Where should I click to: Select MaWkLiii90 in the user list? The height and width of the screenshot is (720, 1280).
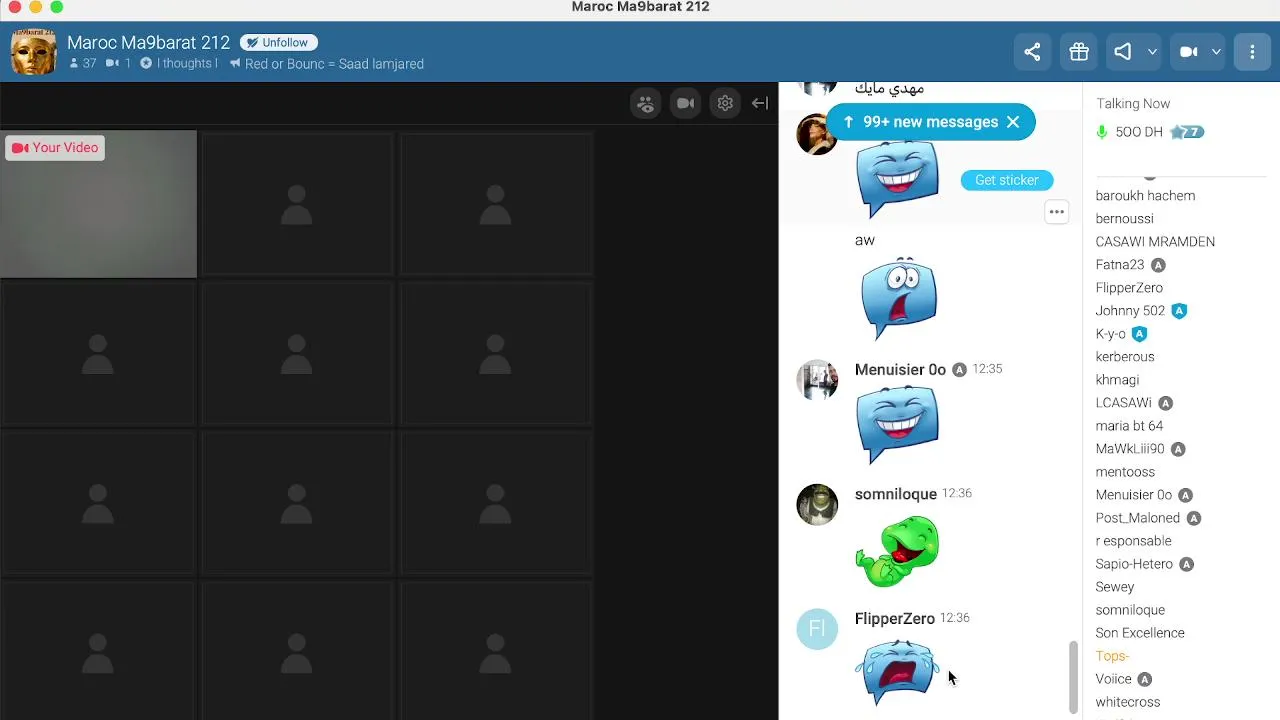tap(1130, 449)
